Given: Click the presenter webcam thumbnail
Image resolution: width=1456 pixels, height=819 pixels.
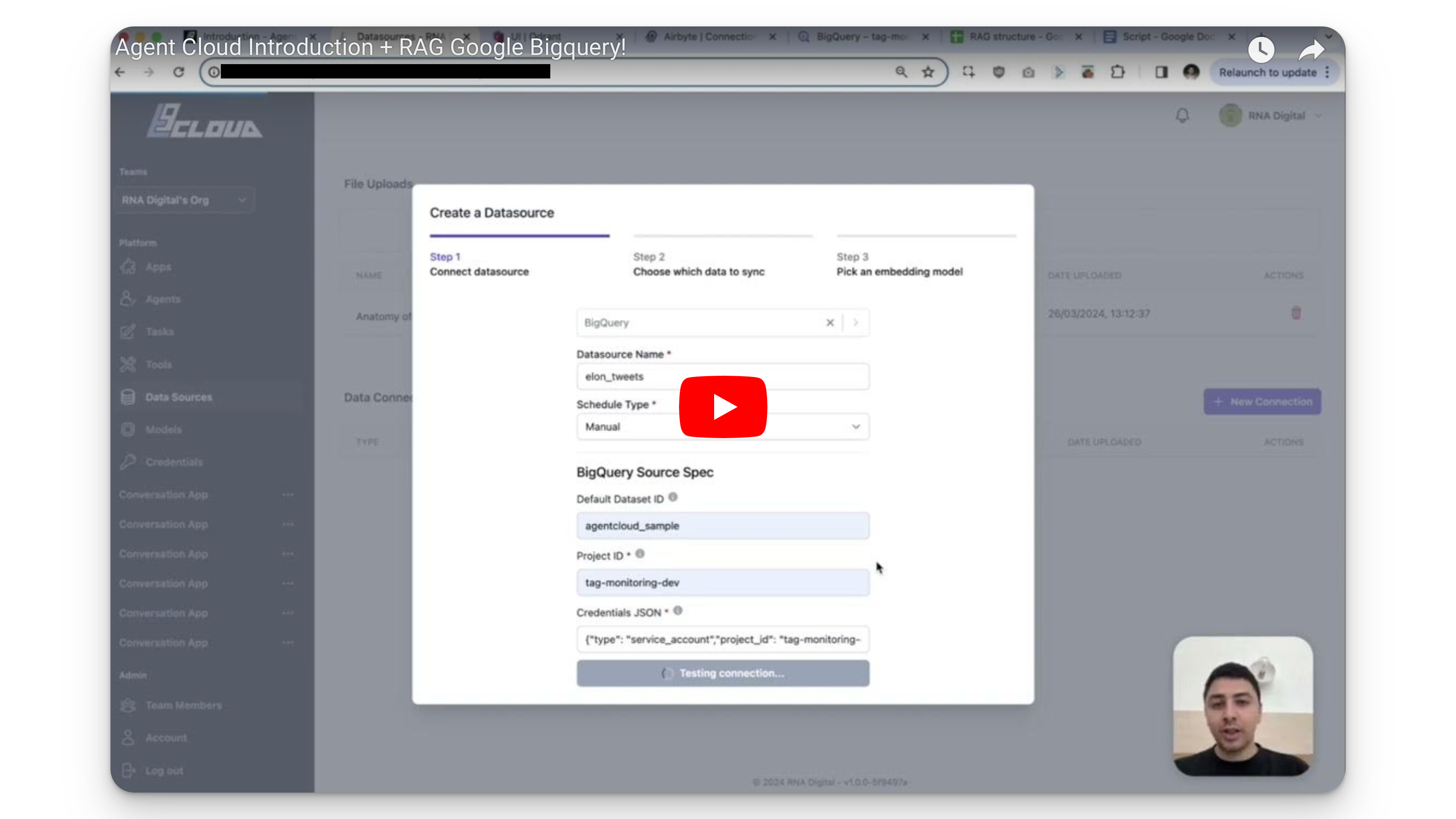Looking at the screenshot, I should (1243, 706).
